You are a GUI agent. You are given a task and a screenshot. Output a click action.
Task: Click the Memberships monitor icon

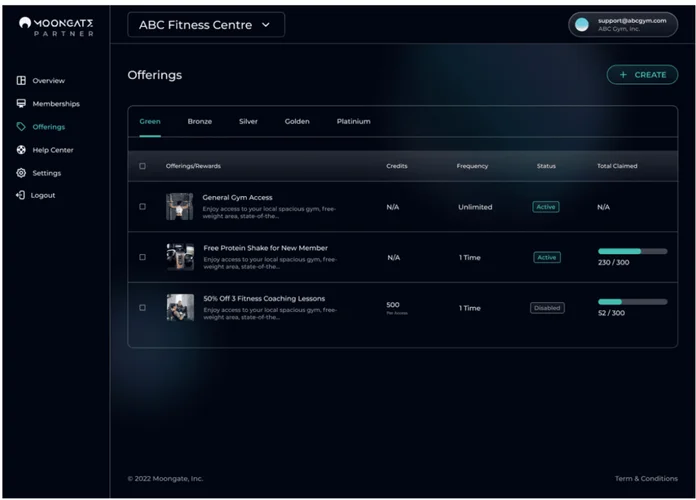click(x=21, y=103)
